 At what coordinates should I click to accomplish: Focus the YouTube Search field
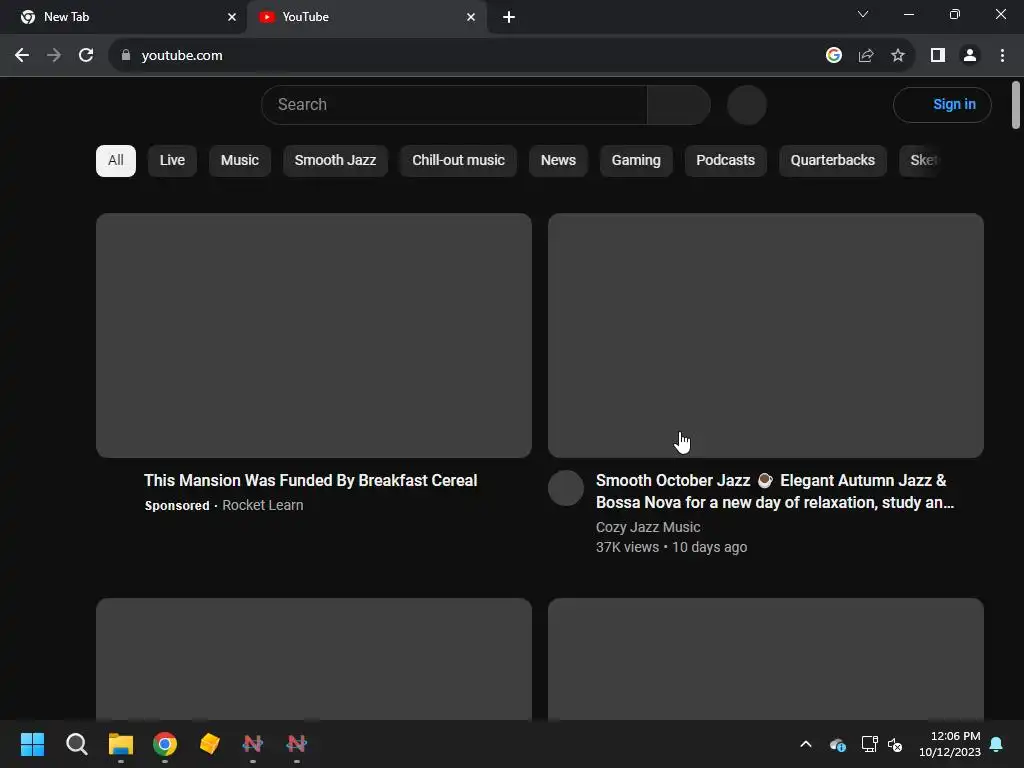click(454, 104)
